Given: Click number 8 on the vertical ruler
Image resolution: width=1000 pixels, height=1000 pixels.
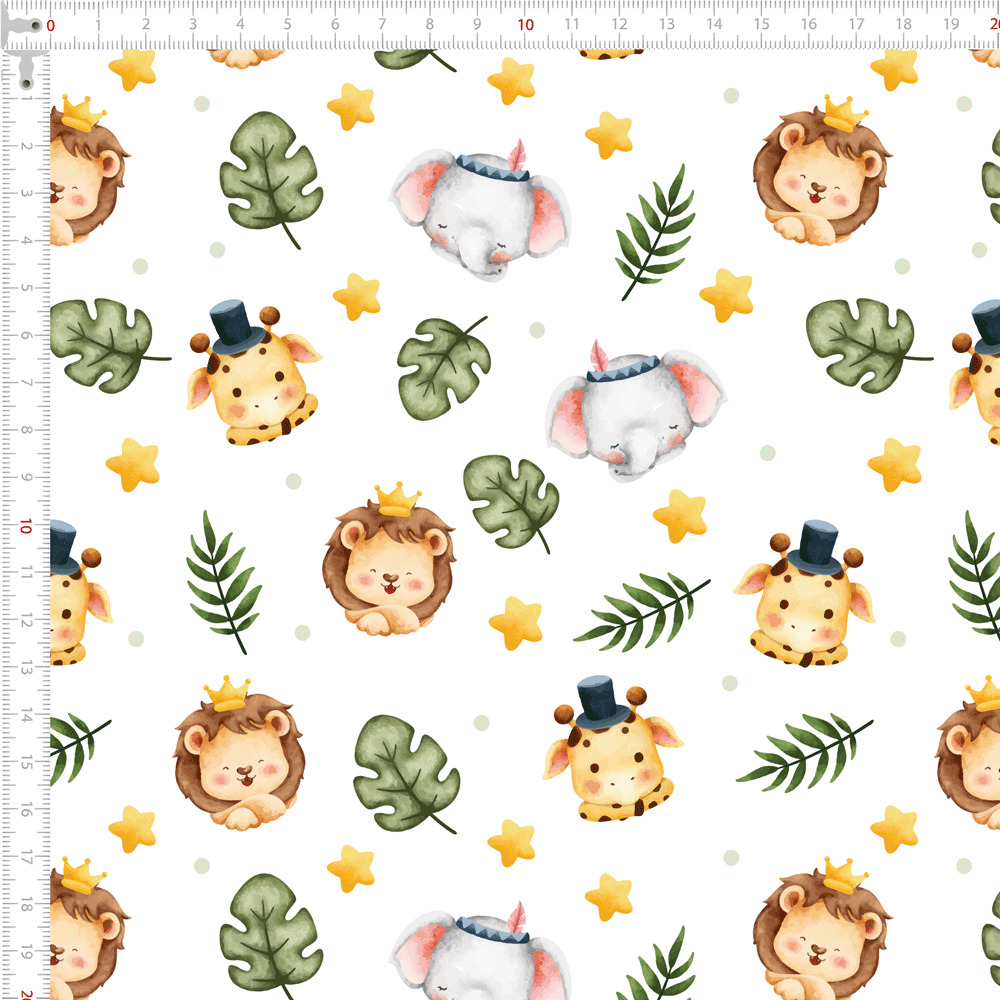Looking at the screenshot, I should (26, 430).
